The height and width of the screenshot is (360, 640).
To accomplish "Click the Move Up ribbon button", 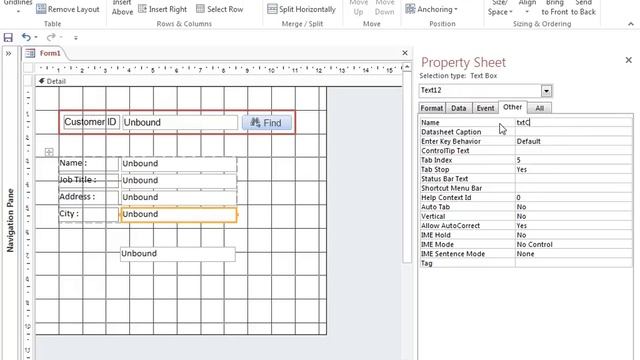I will point(358,8).
